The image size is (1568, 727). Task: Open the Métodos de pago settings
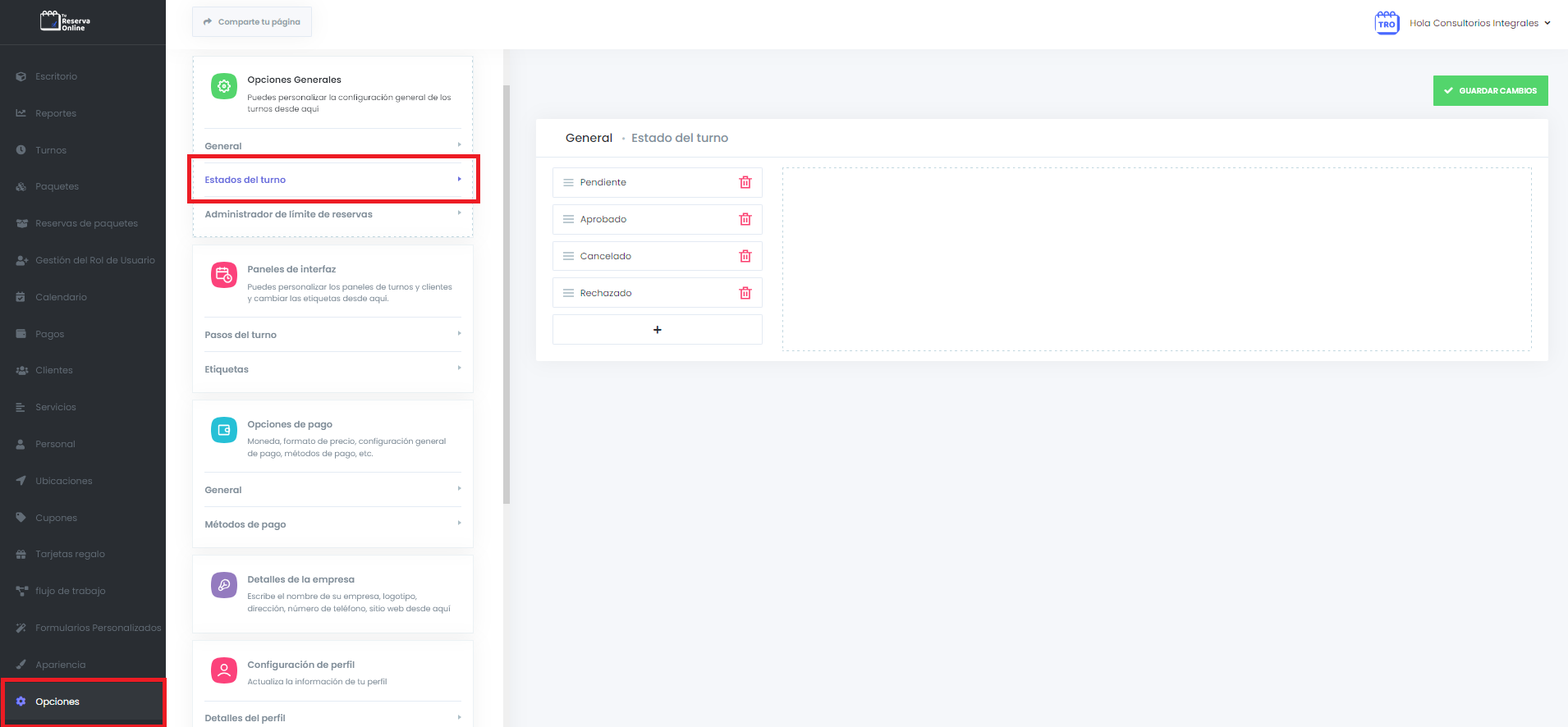tap(332, 524)
